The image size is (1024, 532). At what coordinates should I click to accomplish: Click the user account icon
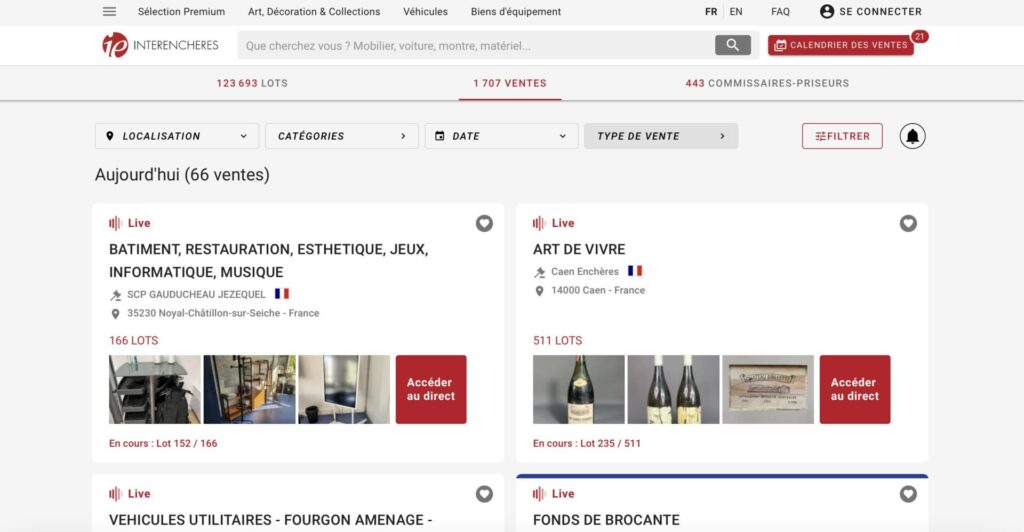[x=827, y=12]
